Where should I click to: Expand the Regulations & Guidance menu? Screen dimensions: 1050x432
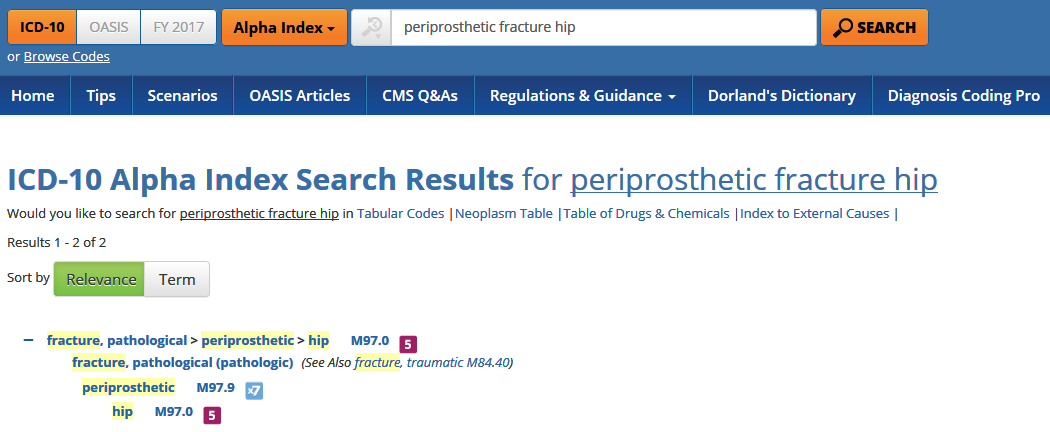(x=582, y=96)
